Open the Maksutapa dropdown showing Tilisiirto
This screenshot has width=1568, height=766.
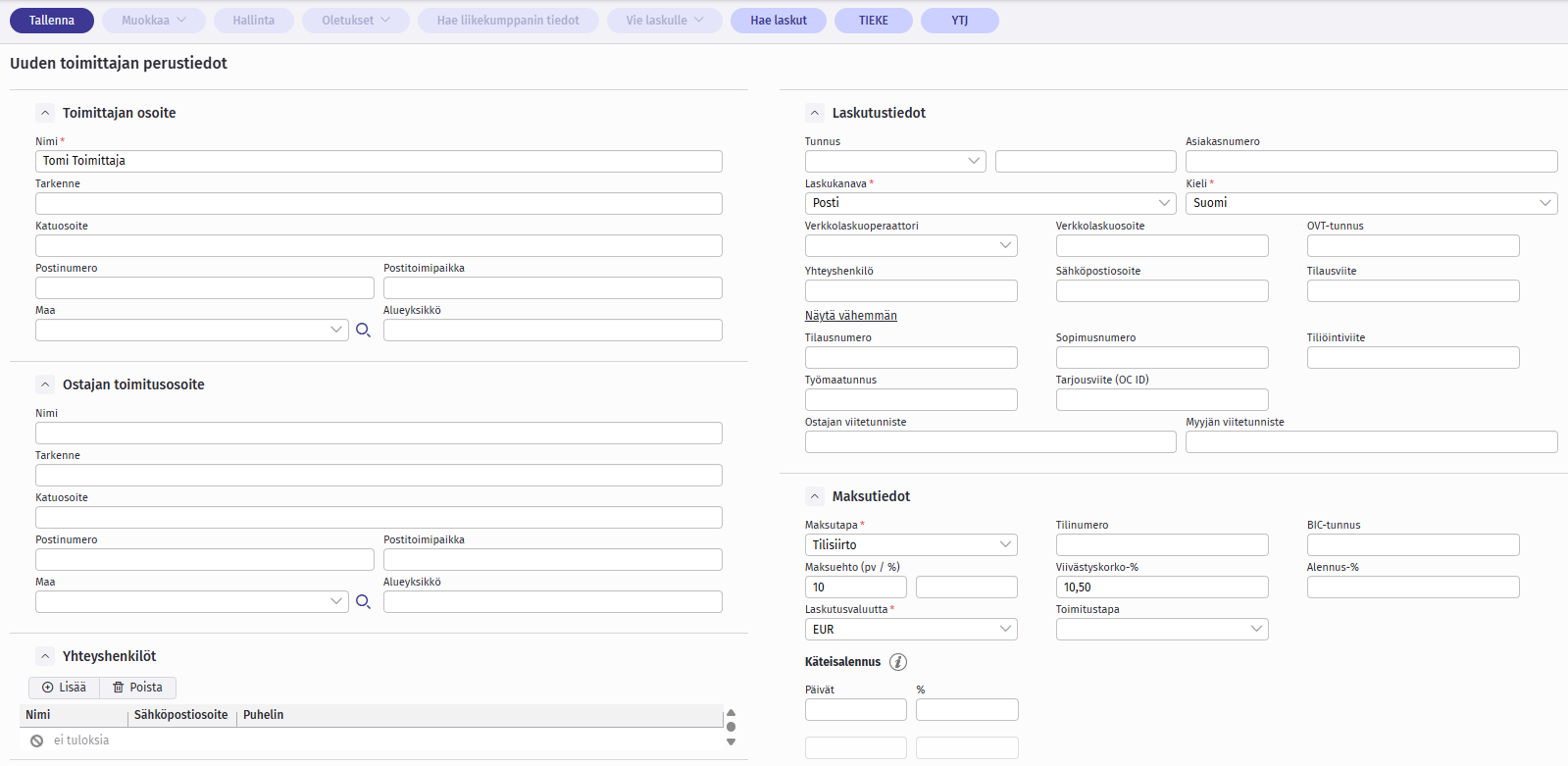coord(910,544)
